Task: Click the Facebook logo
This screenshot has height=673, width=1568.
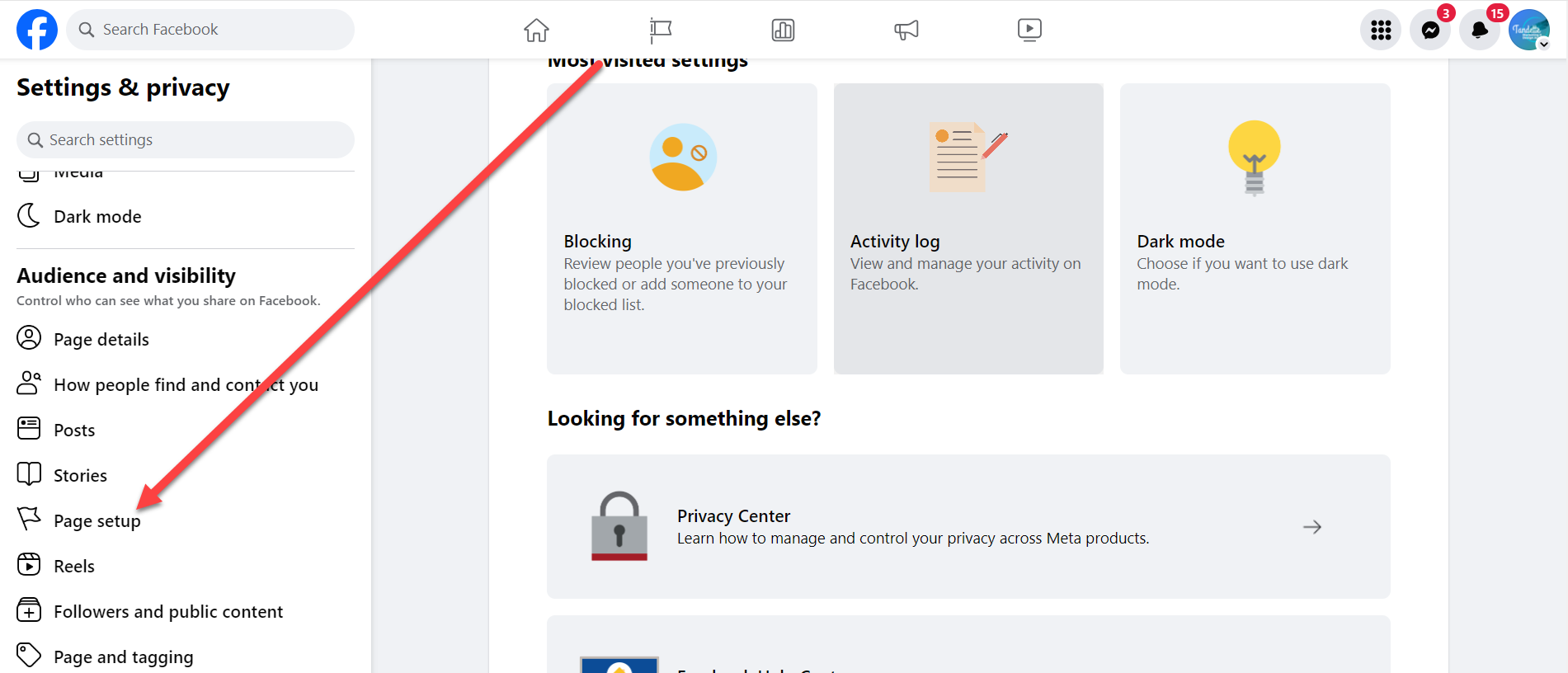Action: (37, 30)
